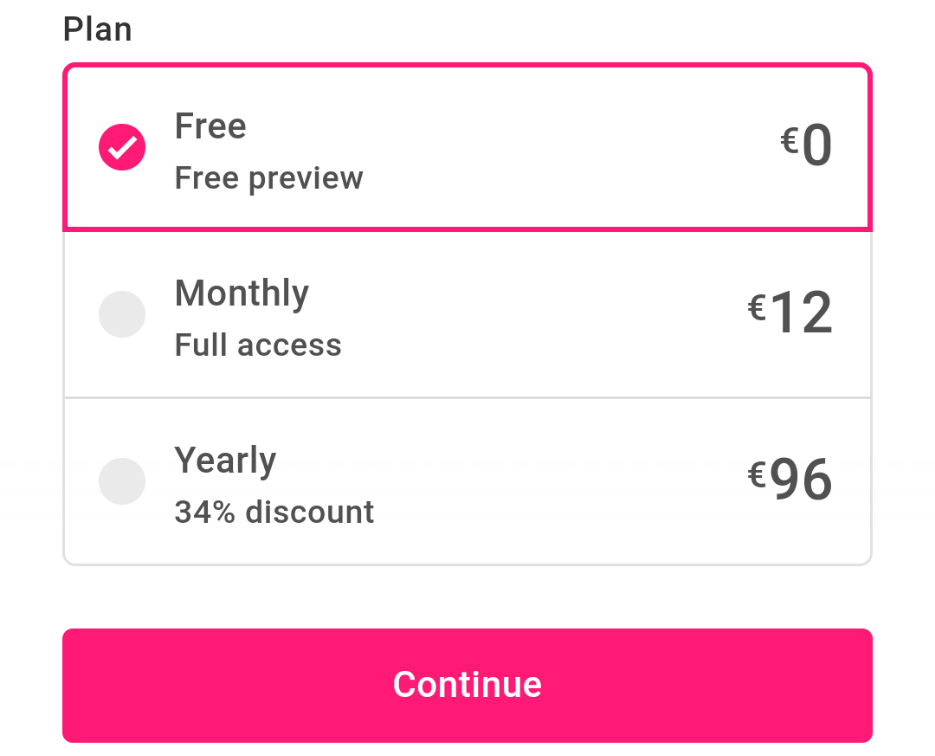Click the Continue button

pos(468,685)
